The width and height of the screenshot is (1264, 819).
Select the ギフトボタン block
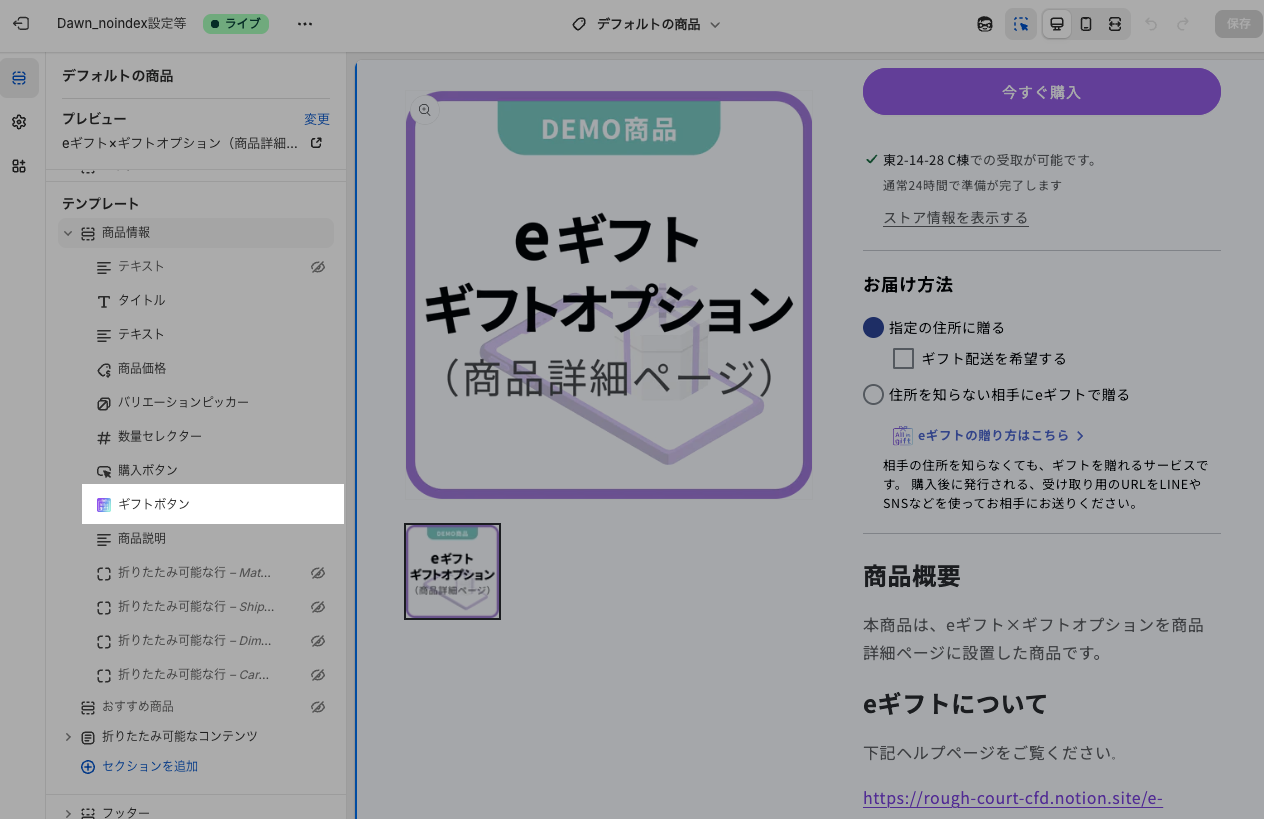pos(154,504)
